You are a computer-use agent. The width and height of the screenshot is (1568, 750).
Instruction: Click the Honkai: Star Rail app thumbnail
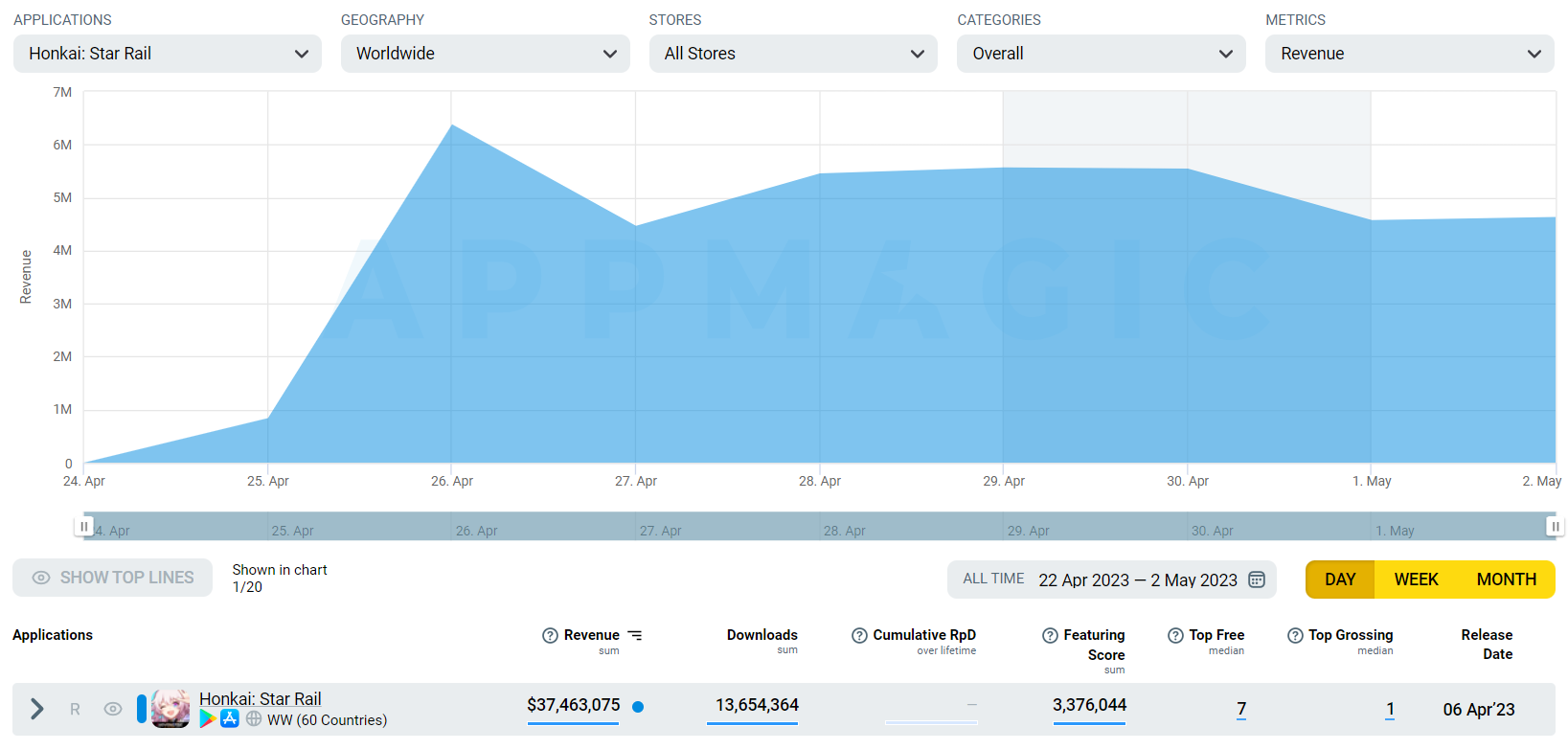tap(170, 709)
